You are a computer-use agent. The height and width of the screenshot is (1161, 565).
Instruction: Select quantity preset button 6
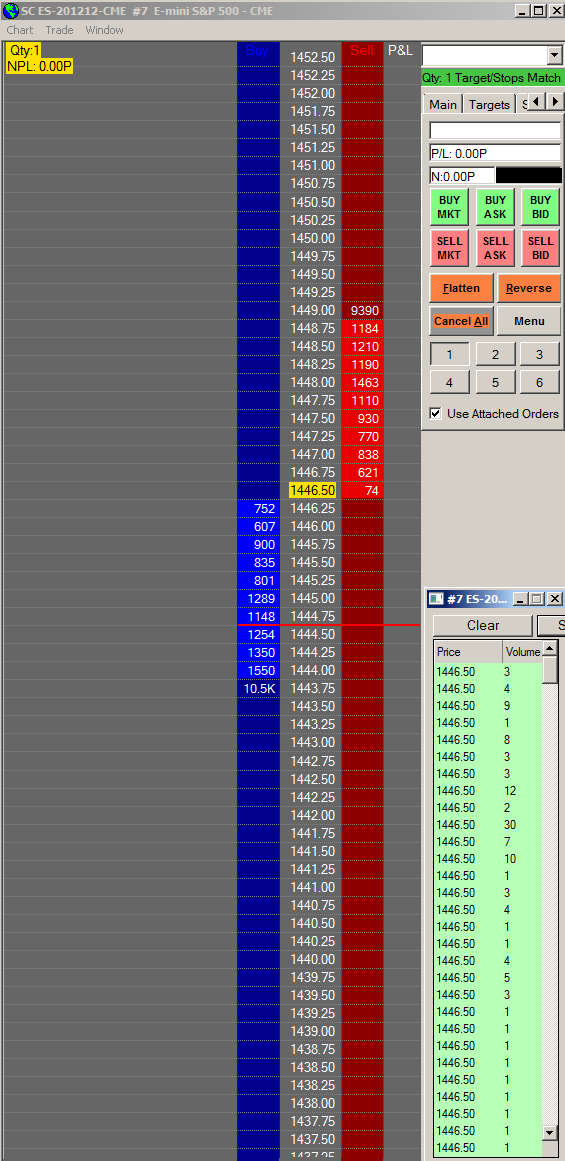point(540,383)
